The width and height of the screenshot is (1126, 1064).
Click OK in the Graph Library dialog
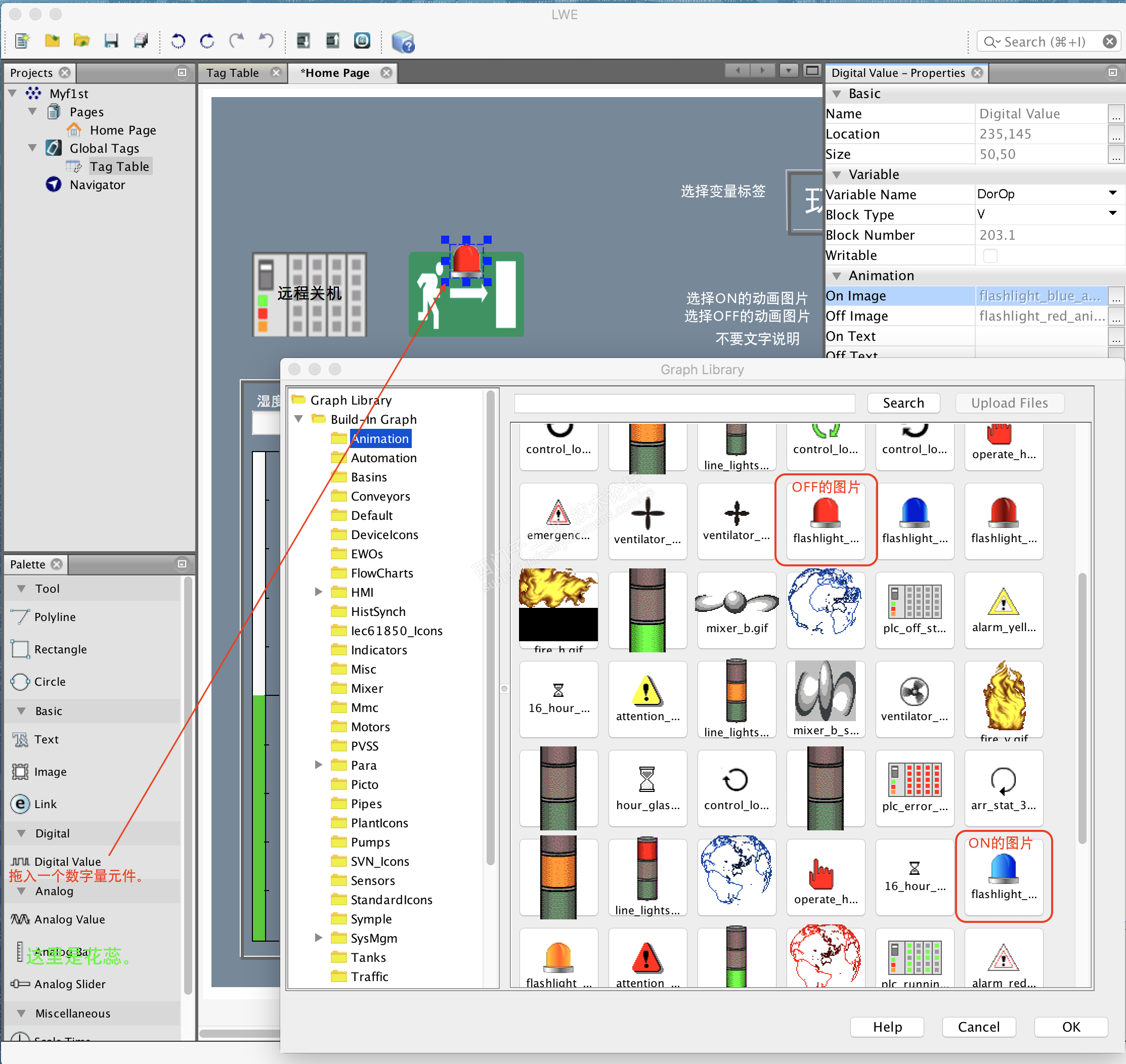coord(1070,1027)
